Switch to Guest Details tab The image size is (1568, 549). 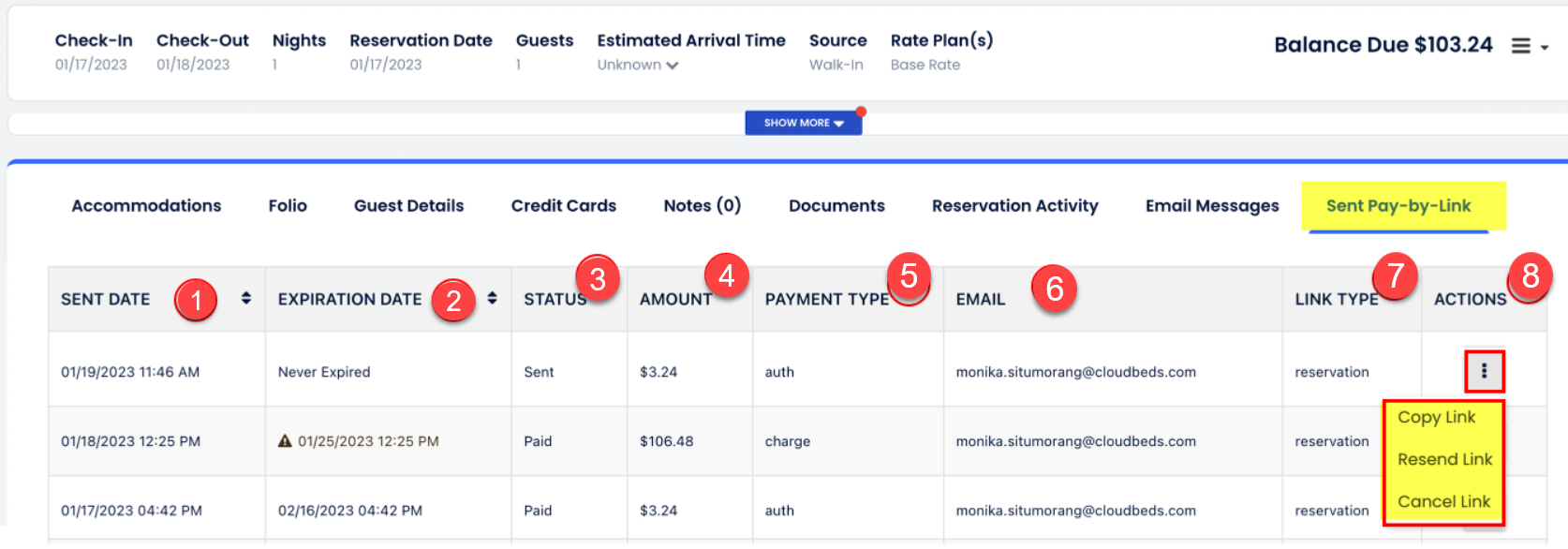tap(408, 205)
